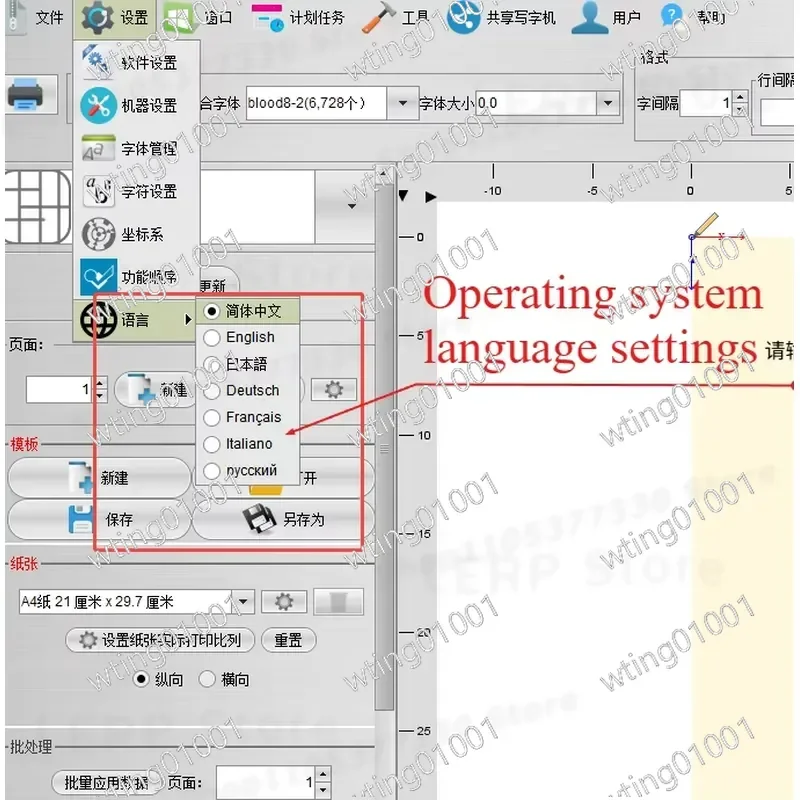Image resolution: width=800 pixels, height=800 pixels.
Task: Open the 共享写字机 menu
Action: 501,18
